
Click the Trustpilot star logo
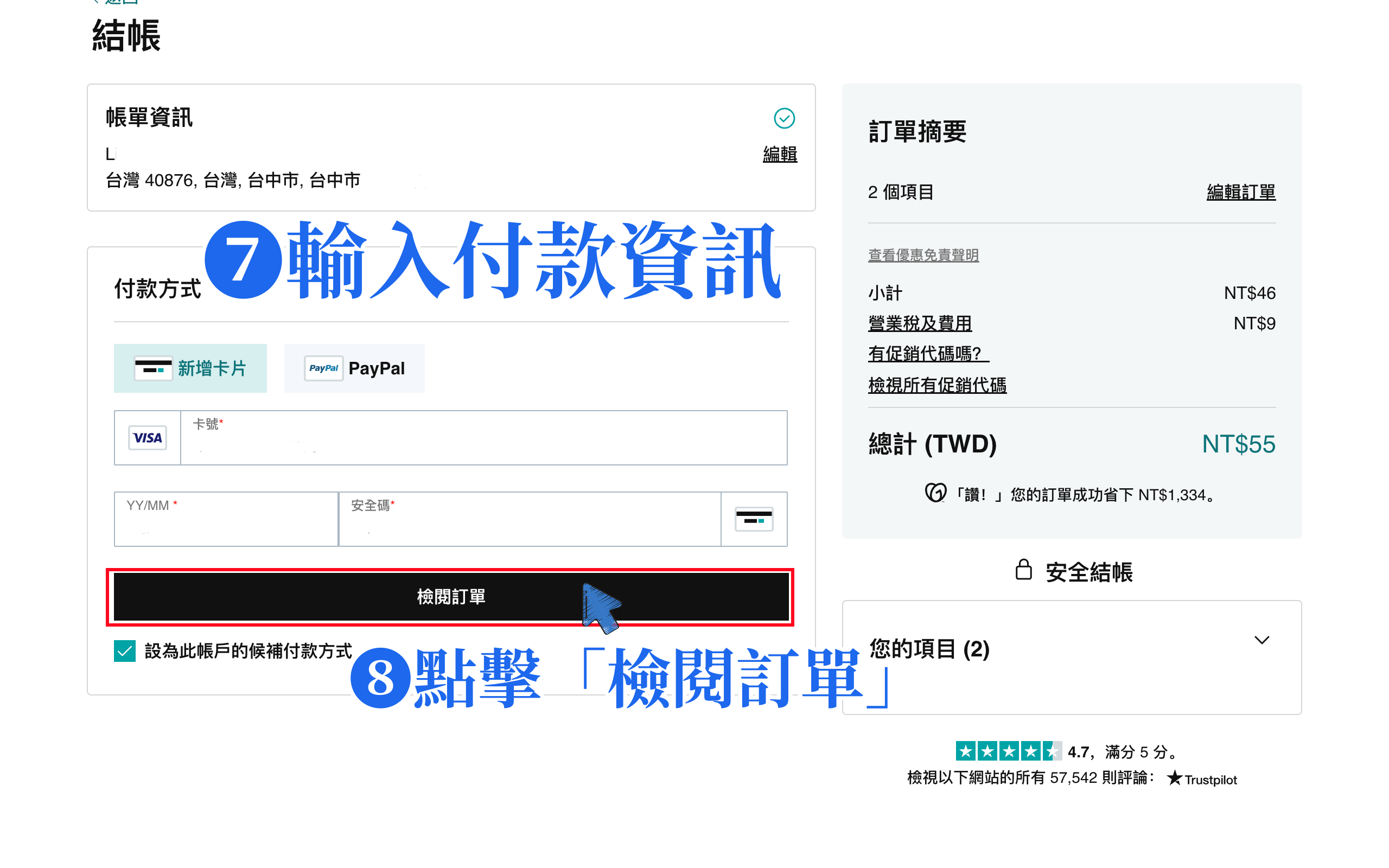(1174, 778)
